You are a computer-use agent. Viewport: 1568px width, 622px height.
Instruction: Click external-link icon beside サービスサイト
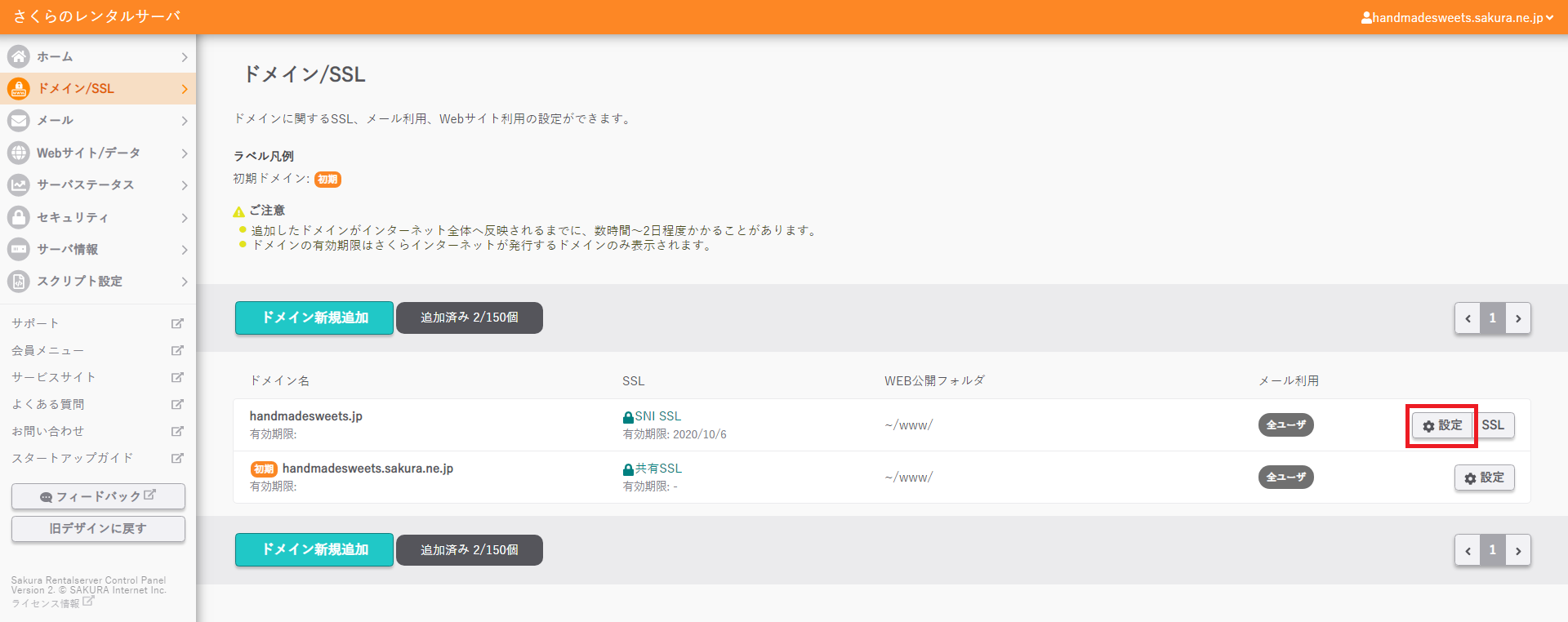click(x=177, y=377)
